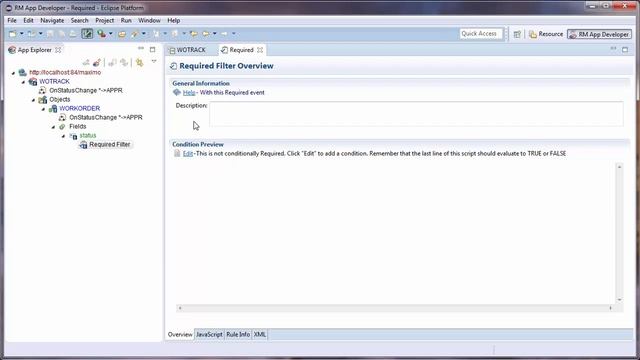Click the green-highlighted toolbar icon beside Print
640x360 pixels.
click(87, 34)
